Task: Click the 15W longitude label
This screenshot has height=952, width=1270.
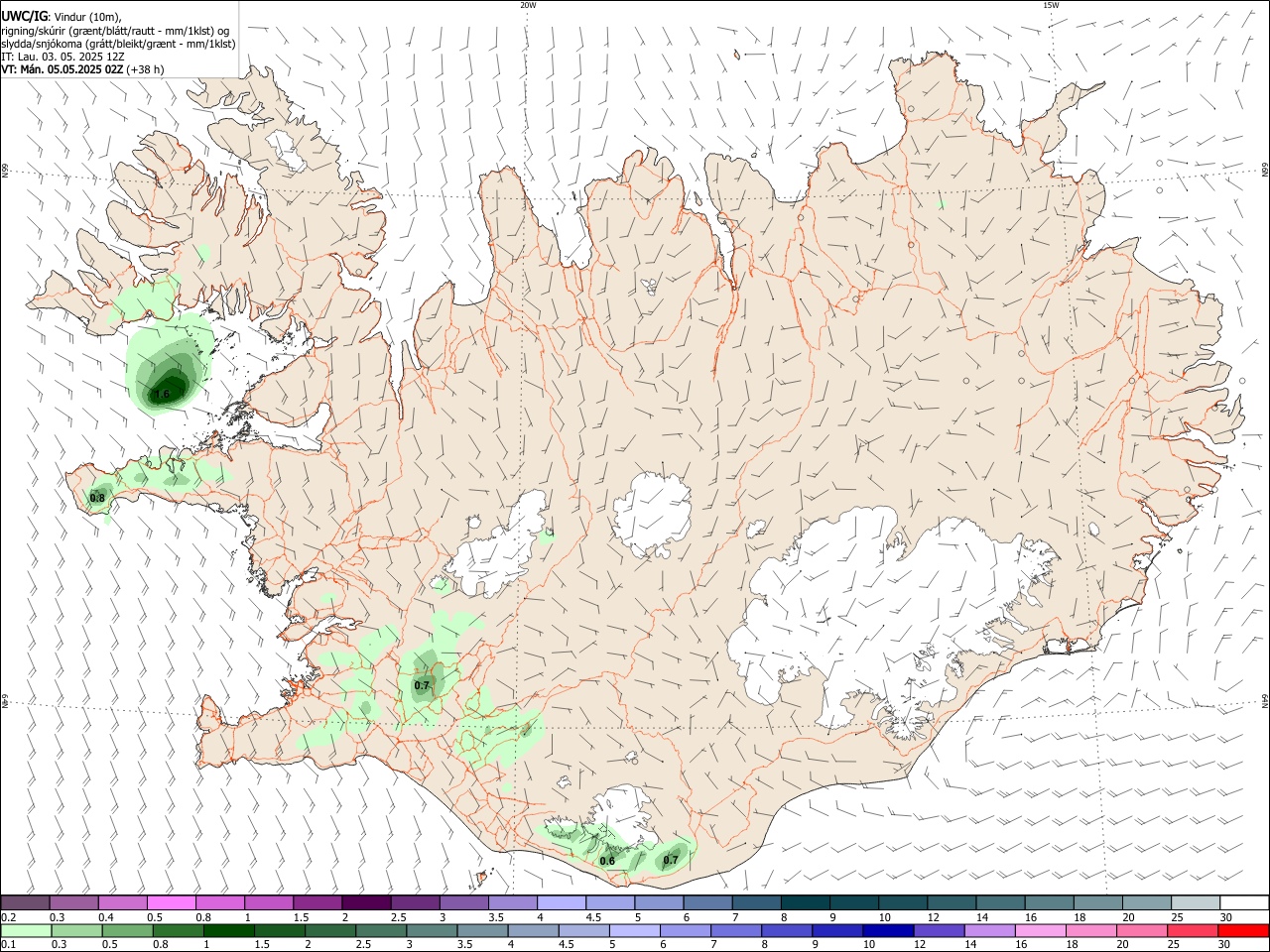Action: [1052, 5]
